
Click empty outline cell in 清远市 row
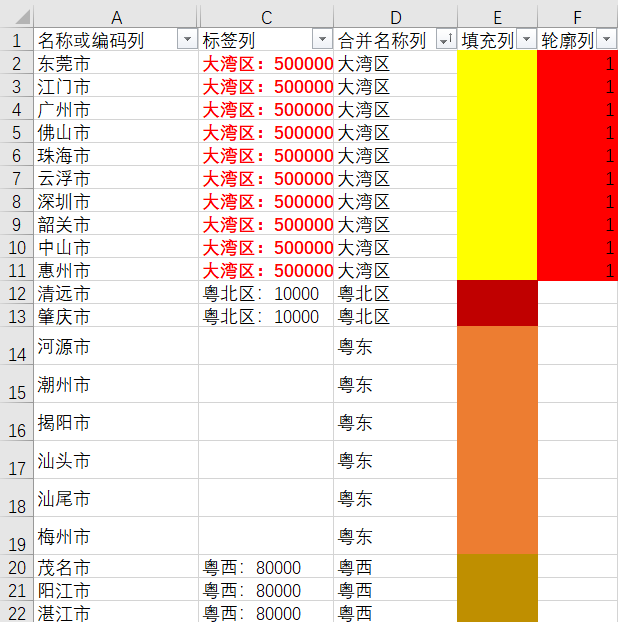pyautogui.click(x=578, y=293)
